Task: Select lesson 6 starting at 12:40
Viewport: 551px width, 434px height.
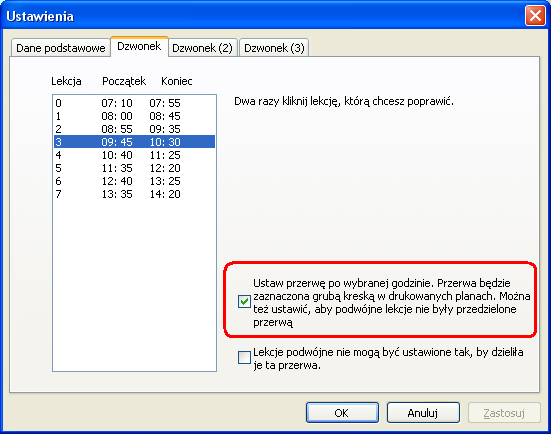Action: pyautogui.click(x=134, y=181)
